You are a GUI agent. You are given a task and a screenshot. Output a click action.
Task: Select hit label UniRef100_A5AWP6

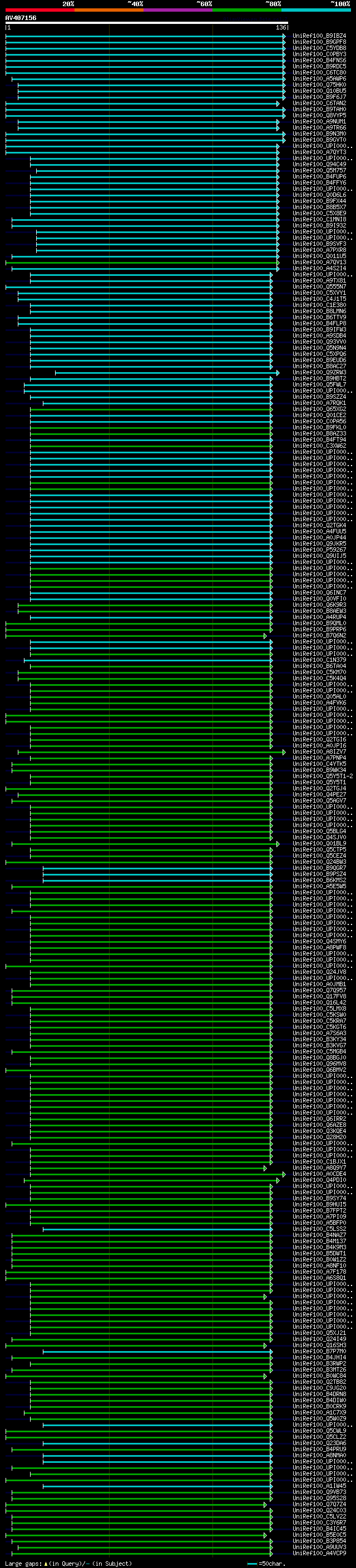(x=319, y=78)
